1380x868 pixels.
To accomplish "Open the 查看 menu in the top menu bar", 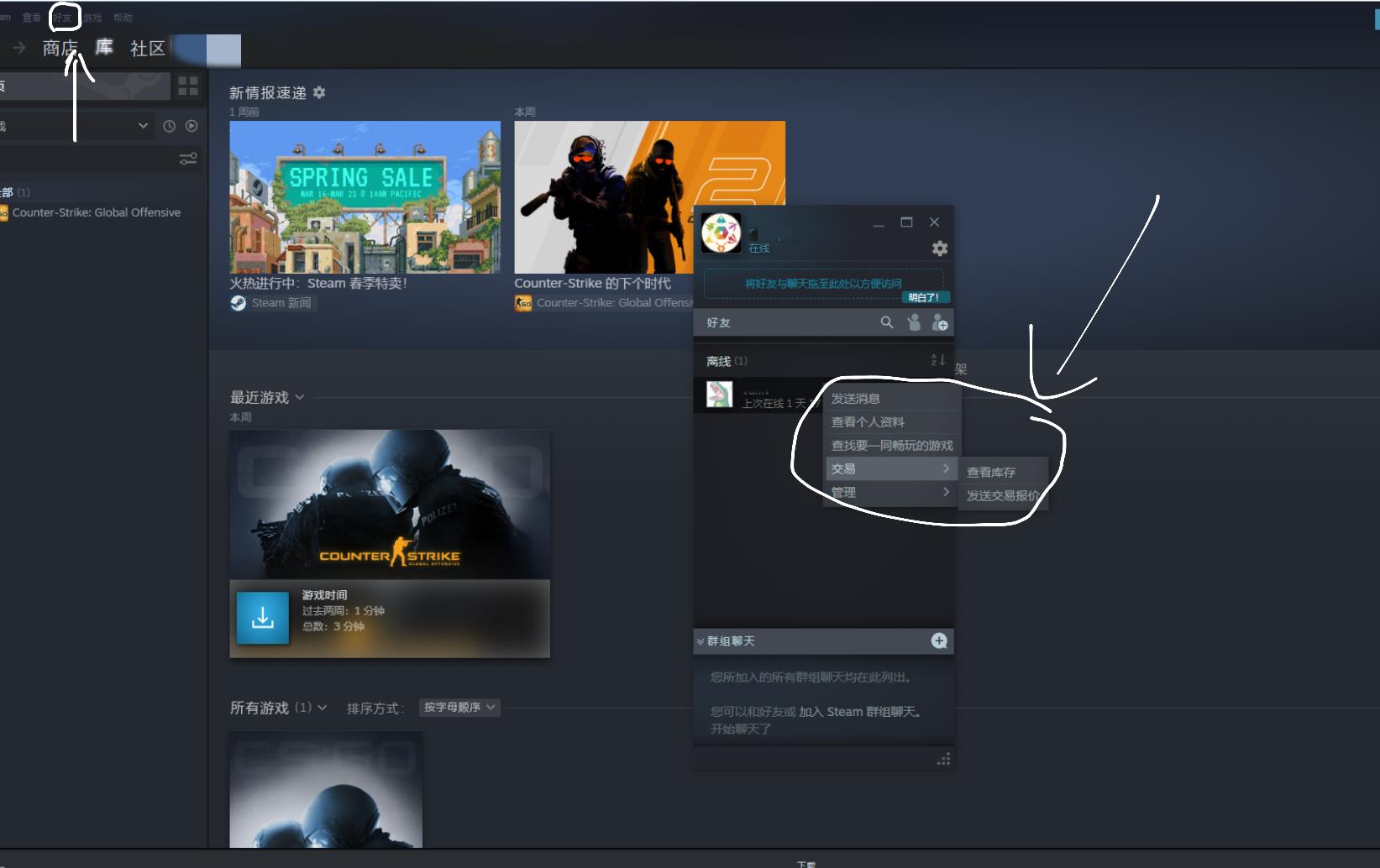I will (31, 18).
